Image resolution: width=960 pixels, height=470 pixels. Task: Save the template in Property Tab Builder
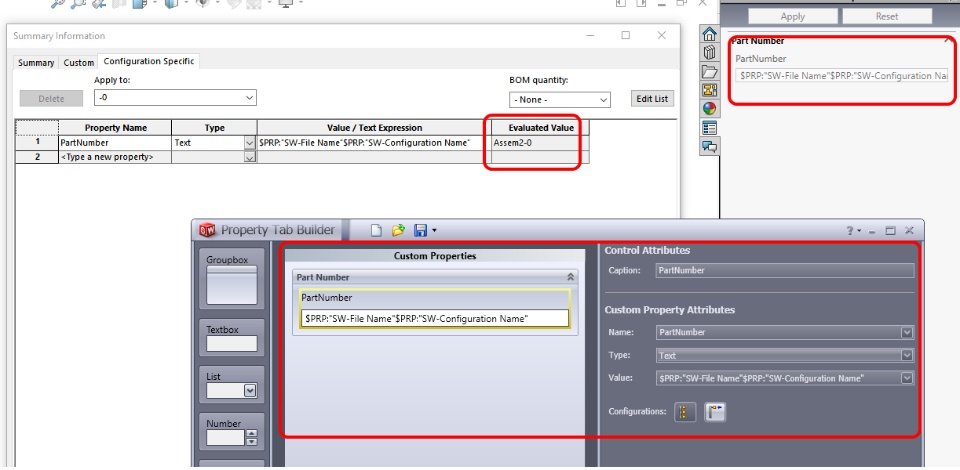420,230
